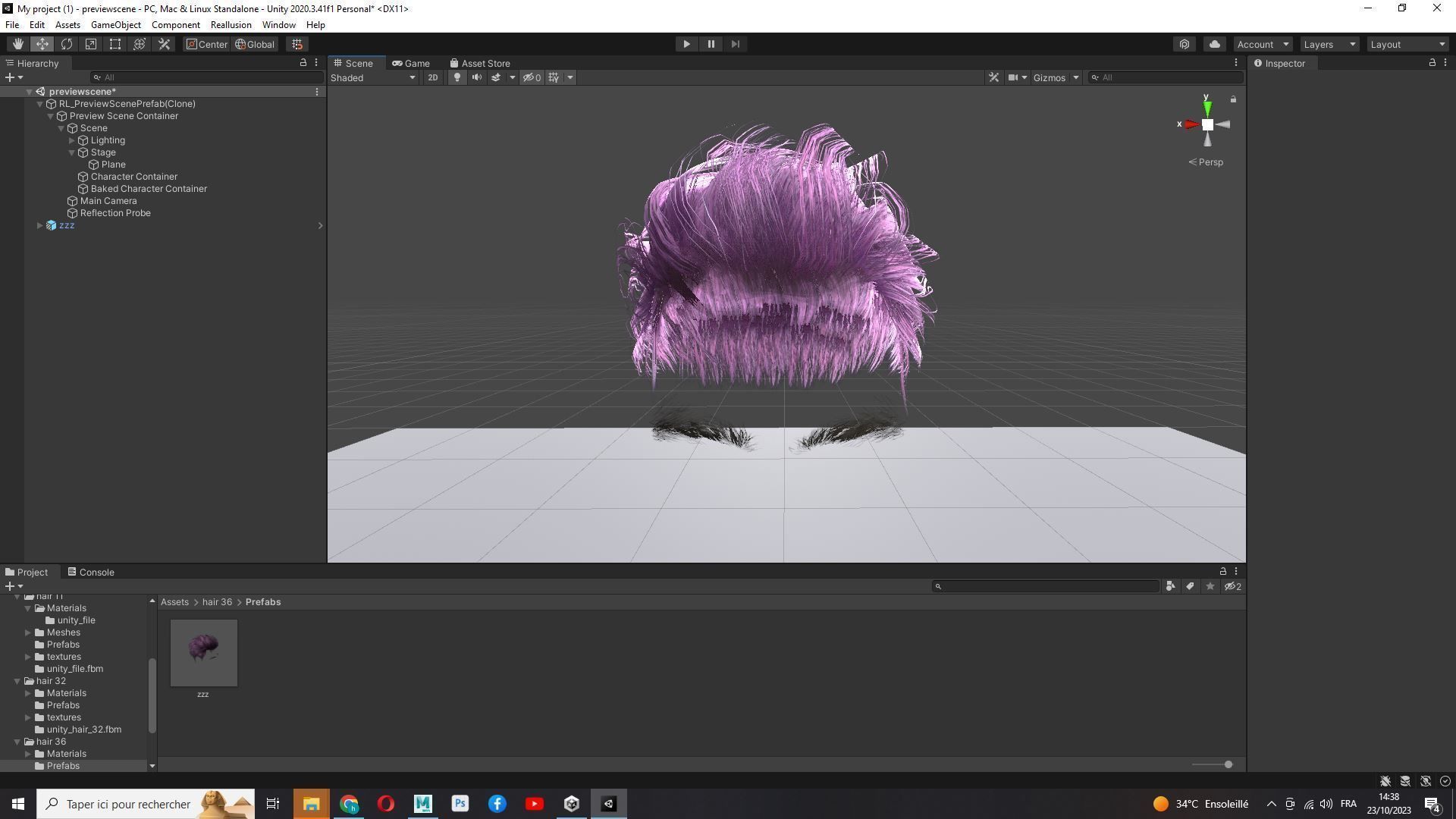Select the zzz prefab thumbnail

(203, 653)
